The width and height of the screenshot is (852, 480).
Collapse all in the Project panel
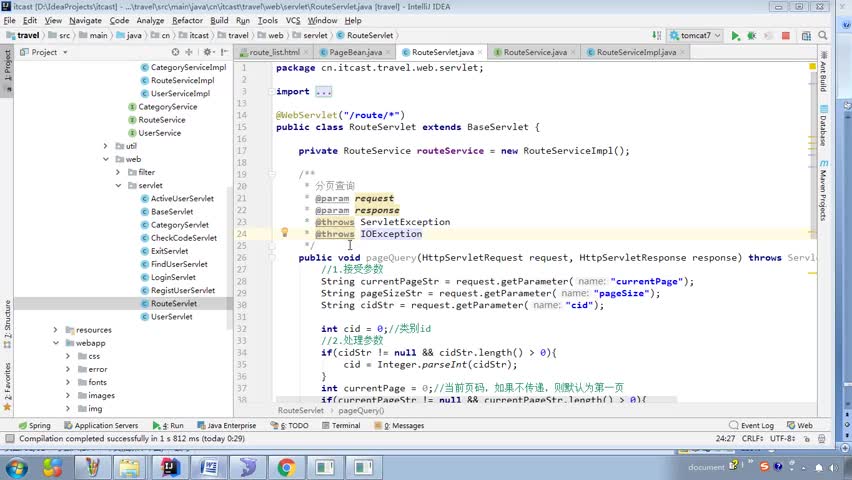189,52
